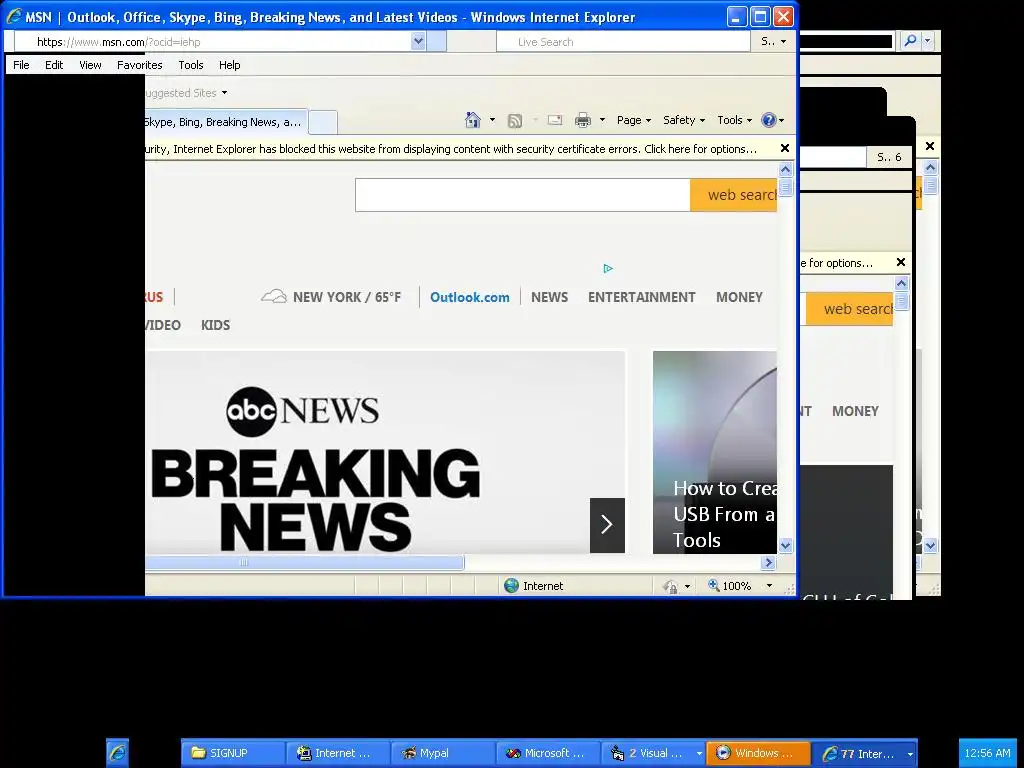
Task: Open the ENTERTAINMENT navigation link
Action: click(641, 297)
